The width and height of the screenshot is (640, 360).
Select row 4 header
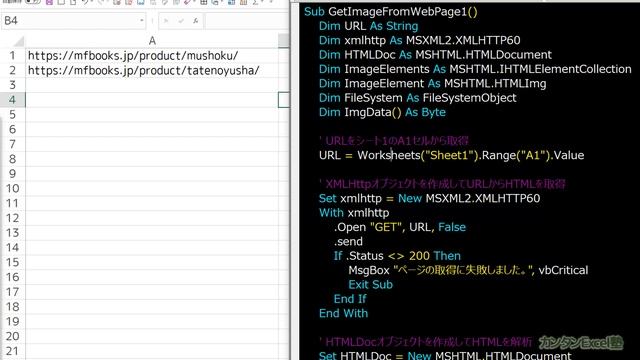click(13, 100)
